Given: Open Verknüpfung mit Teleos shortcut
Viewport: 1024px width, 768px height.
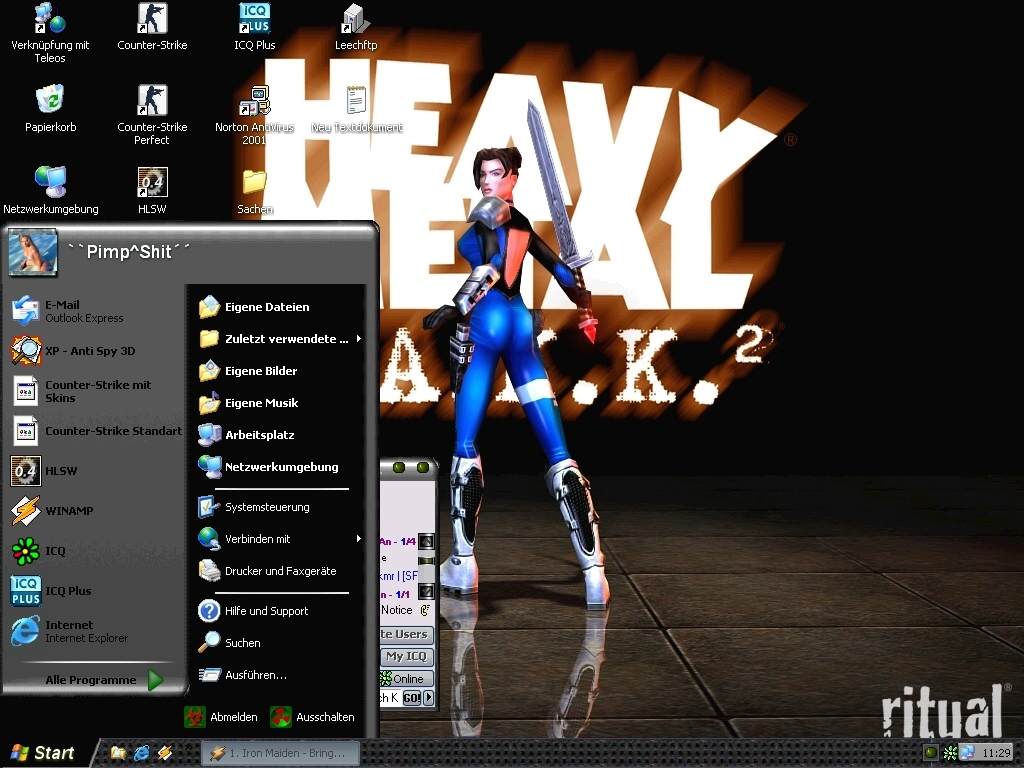Looking at the screenshot, I should tap(50, 33).
